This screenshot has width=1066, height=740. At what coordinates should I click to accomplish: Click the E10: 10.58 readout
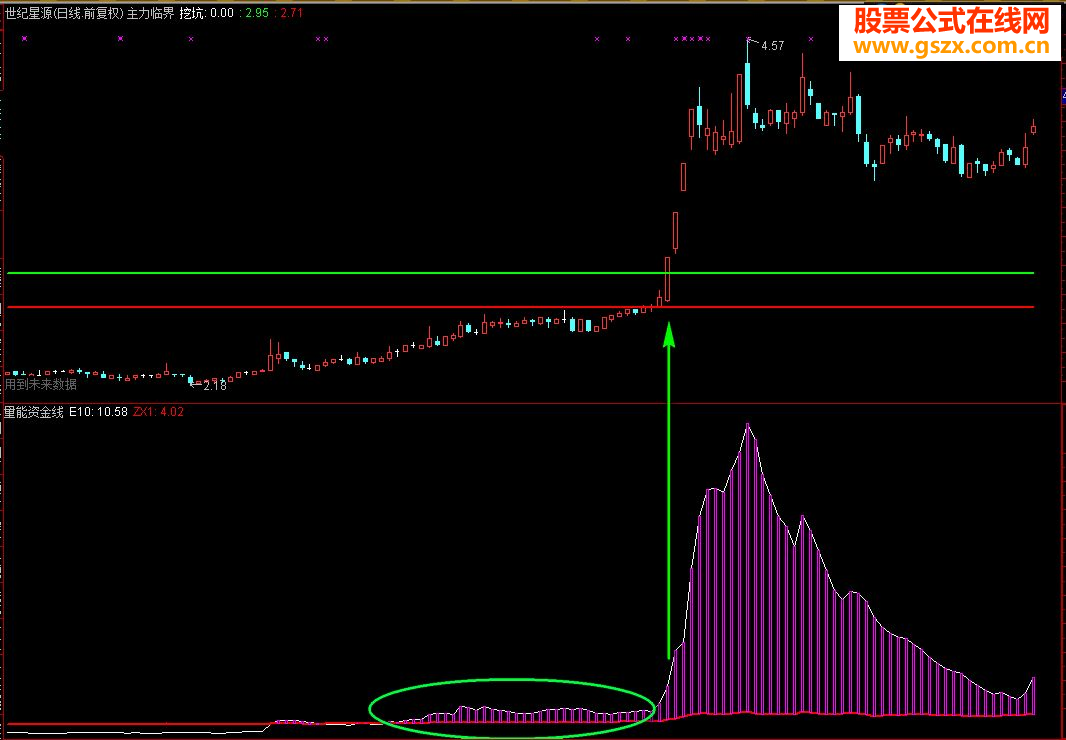pos(99,411)
